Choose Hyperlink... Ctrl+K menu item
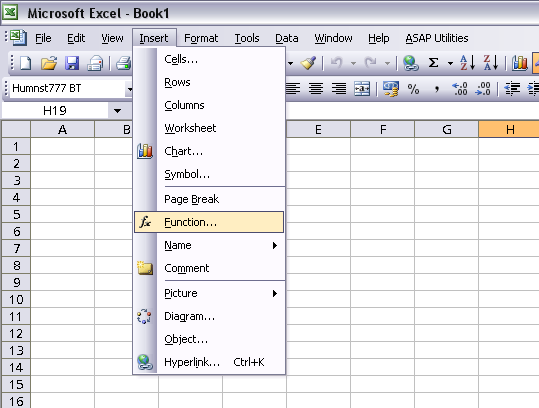539x408 pixels. [x=209, y=362]
